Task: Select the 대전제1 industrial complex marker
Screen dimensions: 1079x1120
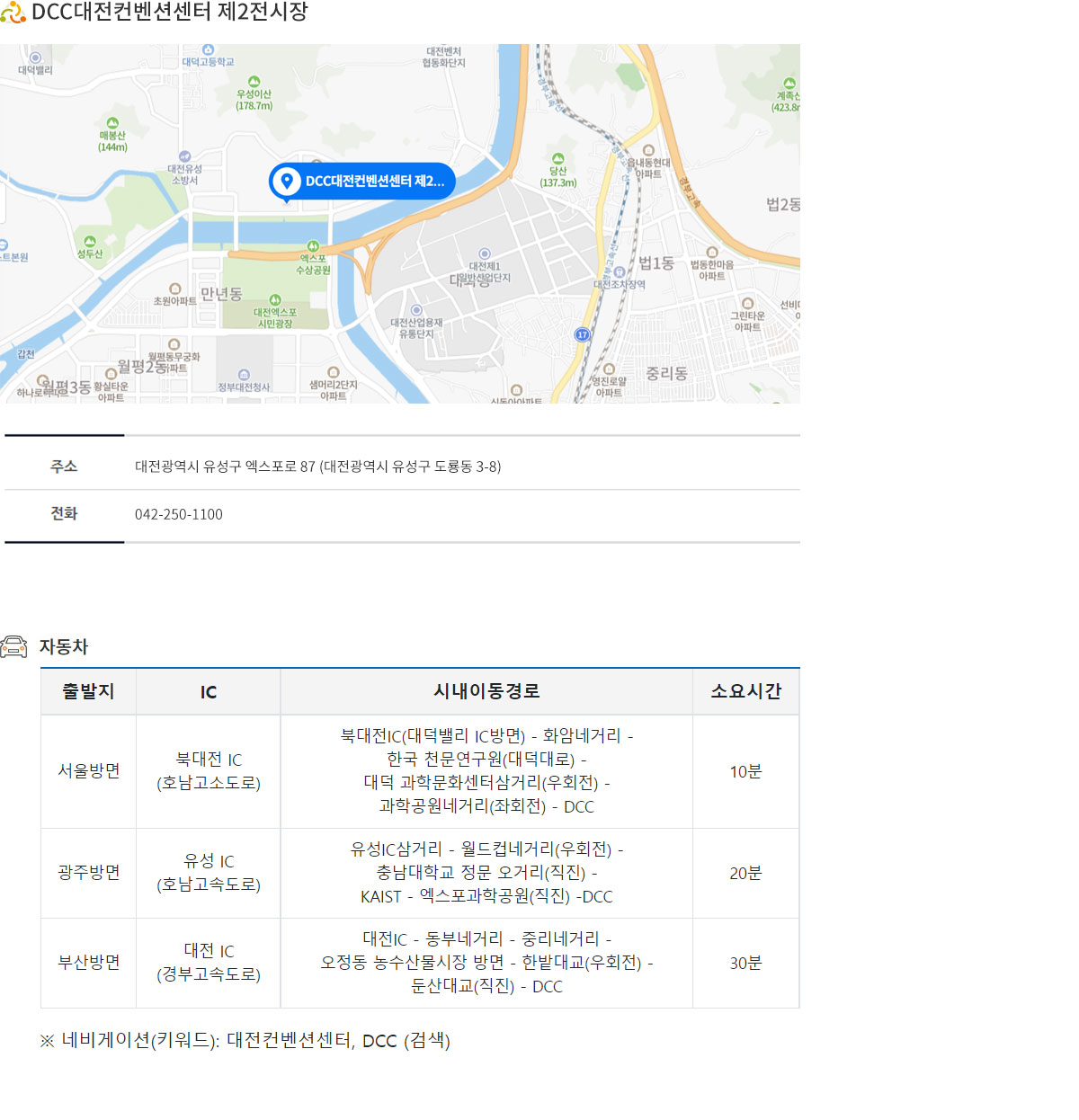Action: point(485,254)
